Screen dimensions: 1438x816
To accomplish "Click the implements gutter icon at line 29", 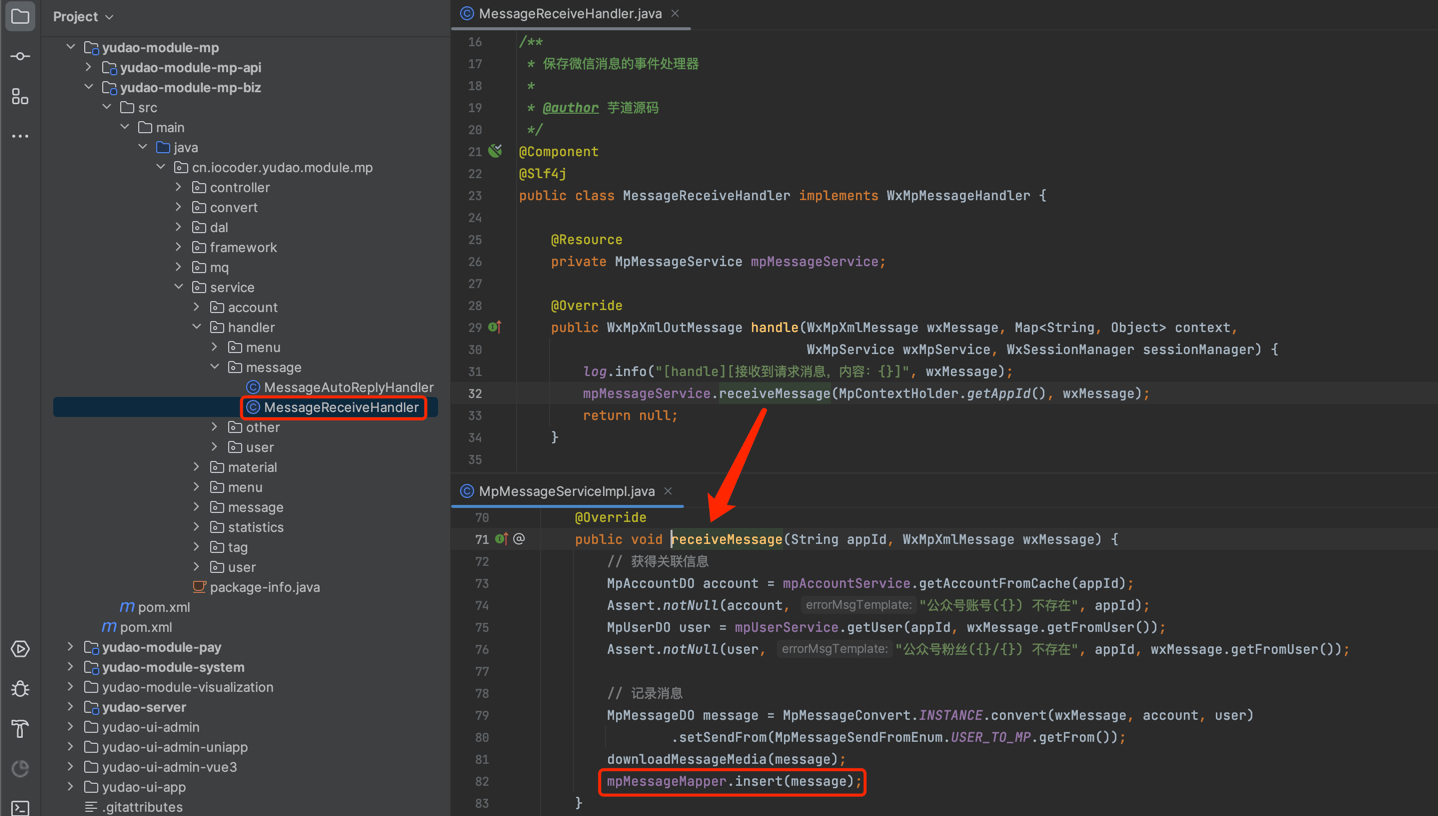I will click(495, 328).
